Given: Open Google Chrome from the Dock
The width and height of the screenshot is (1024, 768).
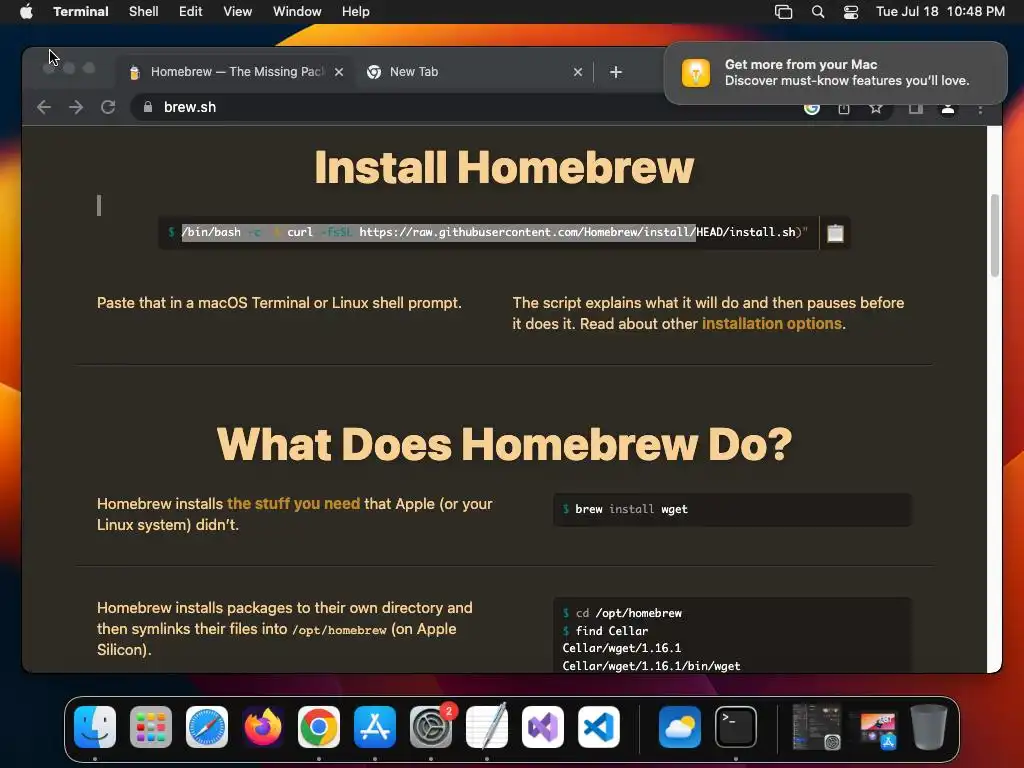Looking at the screenshot, I should click(319, 727).
